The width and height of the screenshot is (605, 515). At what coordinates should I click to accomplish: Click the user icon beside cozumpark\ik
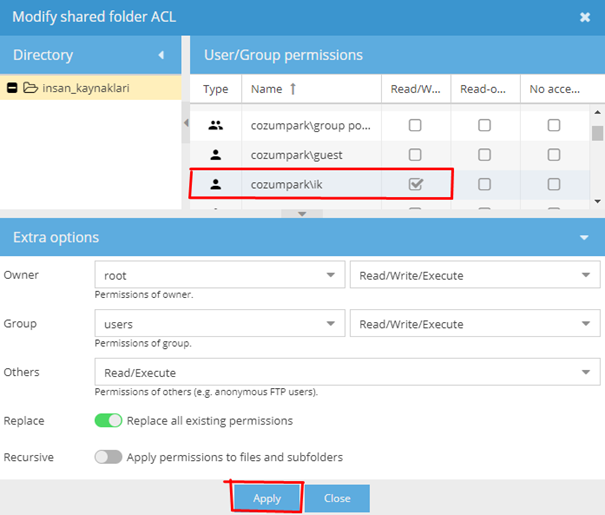point(215,184)
